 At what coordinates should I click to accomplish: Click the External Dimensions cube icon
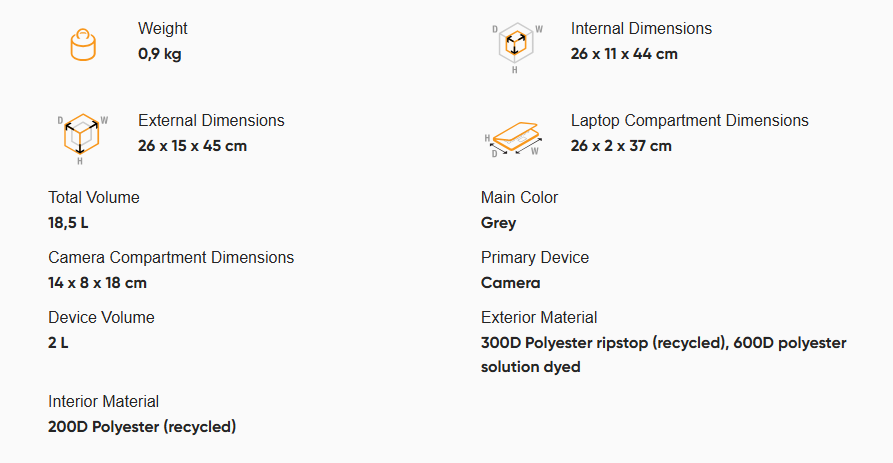82,139
